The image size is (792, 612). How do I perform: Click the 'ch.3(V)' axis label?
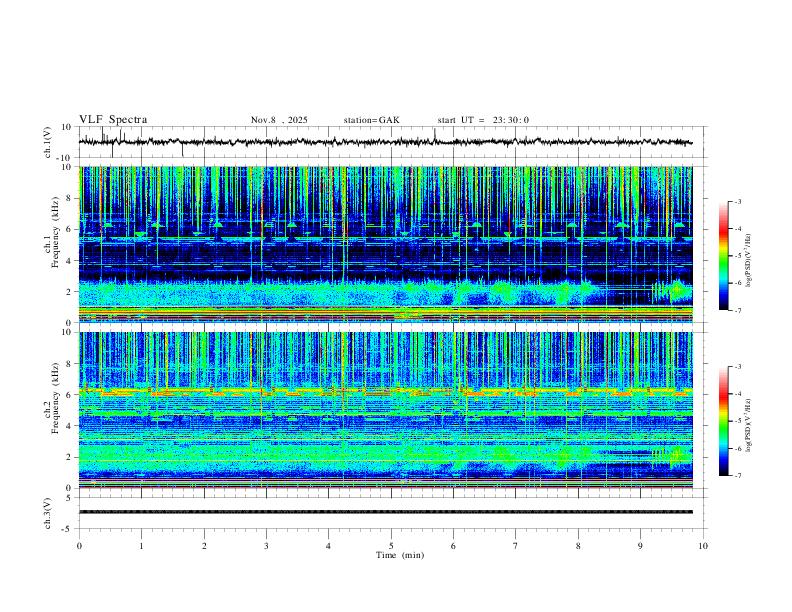(47, 513)
